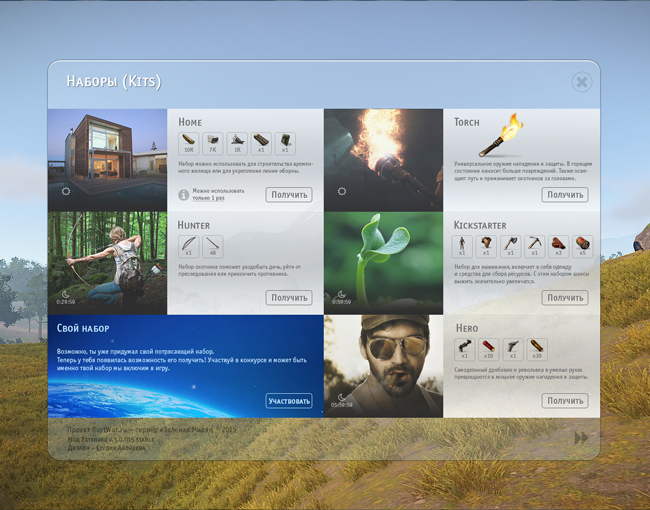Click Получить for the Hunter kit
650x510 pixels.
pos(289,298)
